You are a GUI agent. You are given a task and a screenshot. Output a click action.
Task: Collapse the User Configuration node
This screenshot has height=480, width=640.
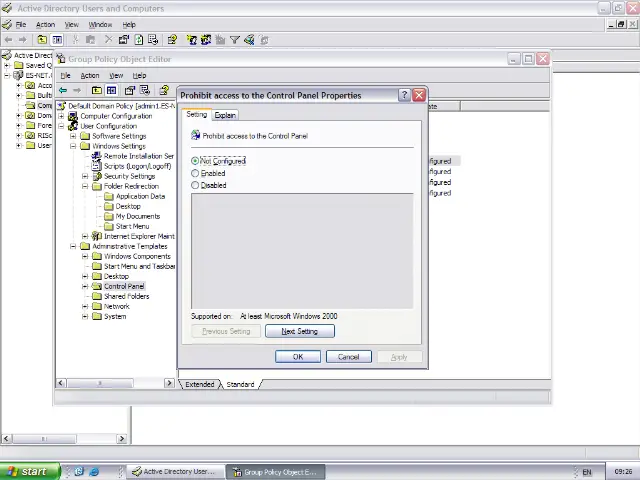pos(61,126)
